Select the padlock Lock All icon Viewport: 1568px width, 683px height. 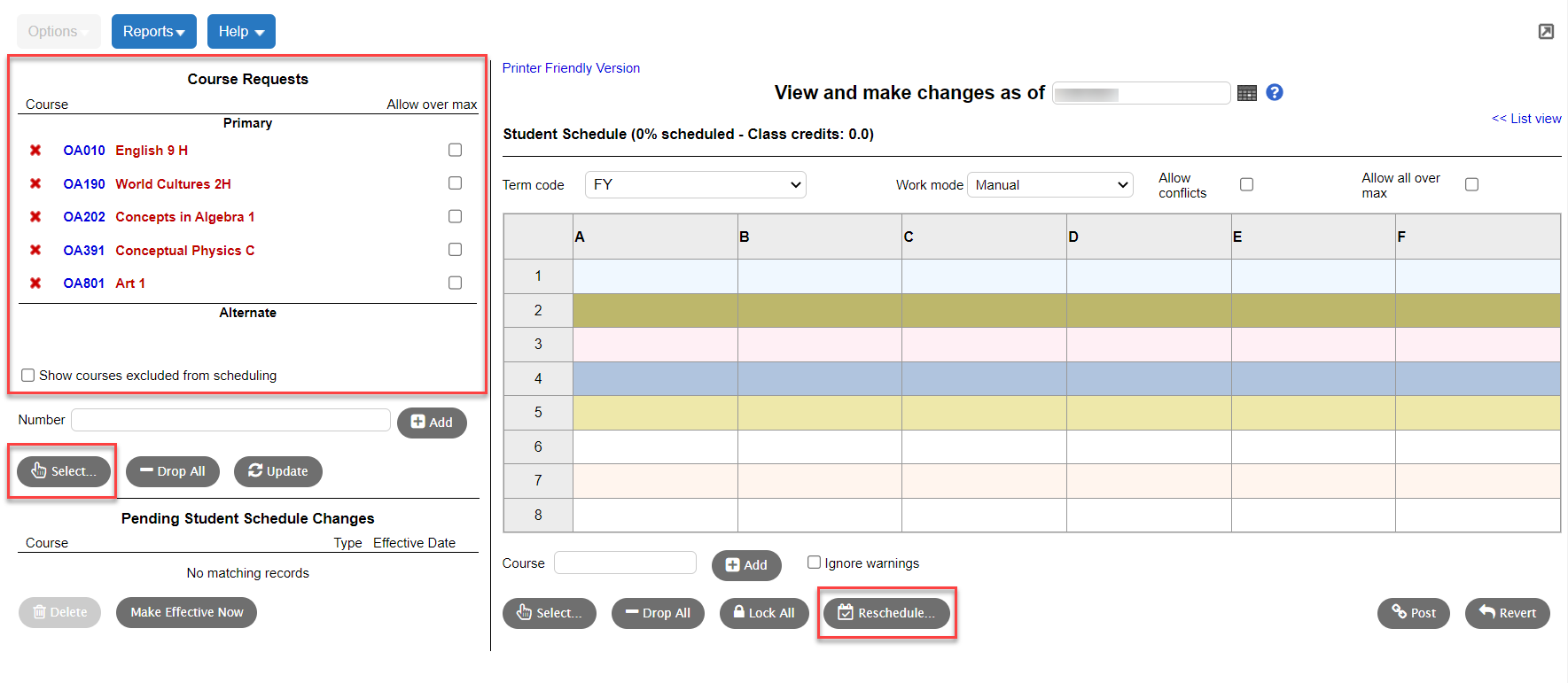(739, 612)
